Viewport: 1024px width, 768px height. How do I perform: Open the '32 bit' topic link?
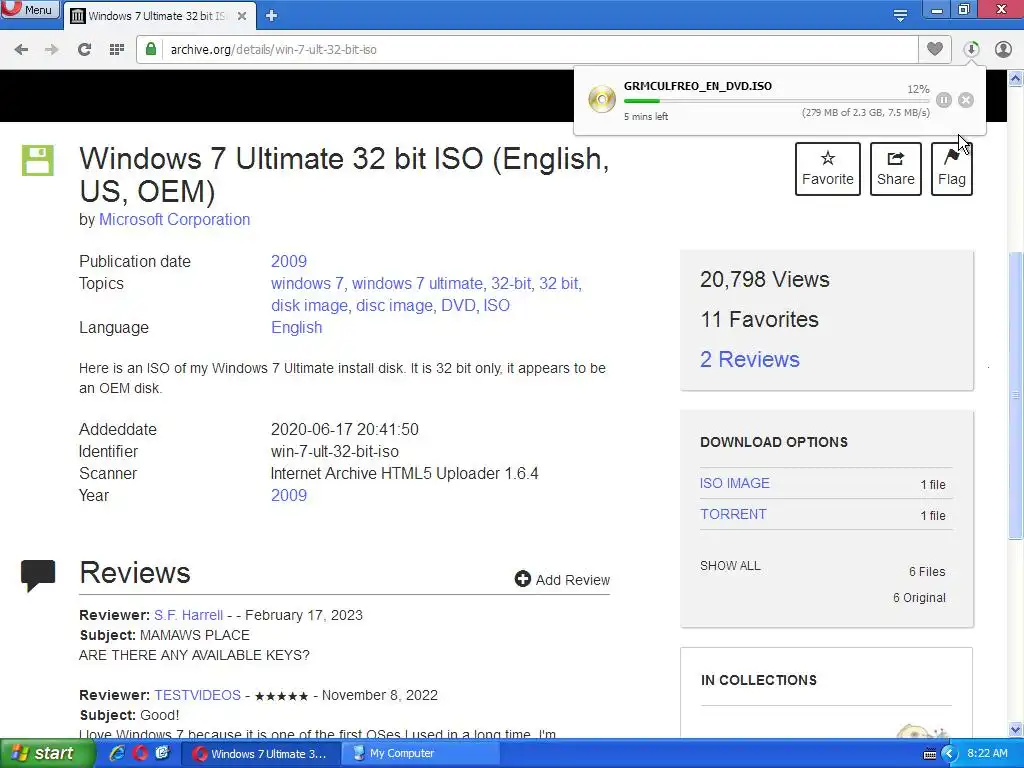point(558,283)
